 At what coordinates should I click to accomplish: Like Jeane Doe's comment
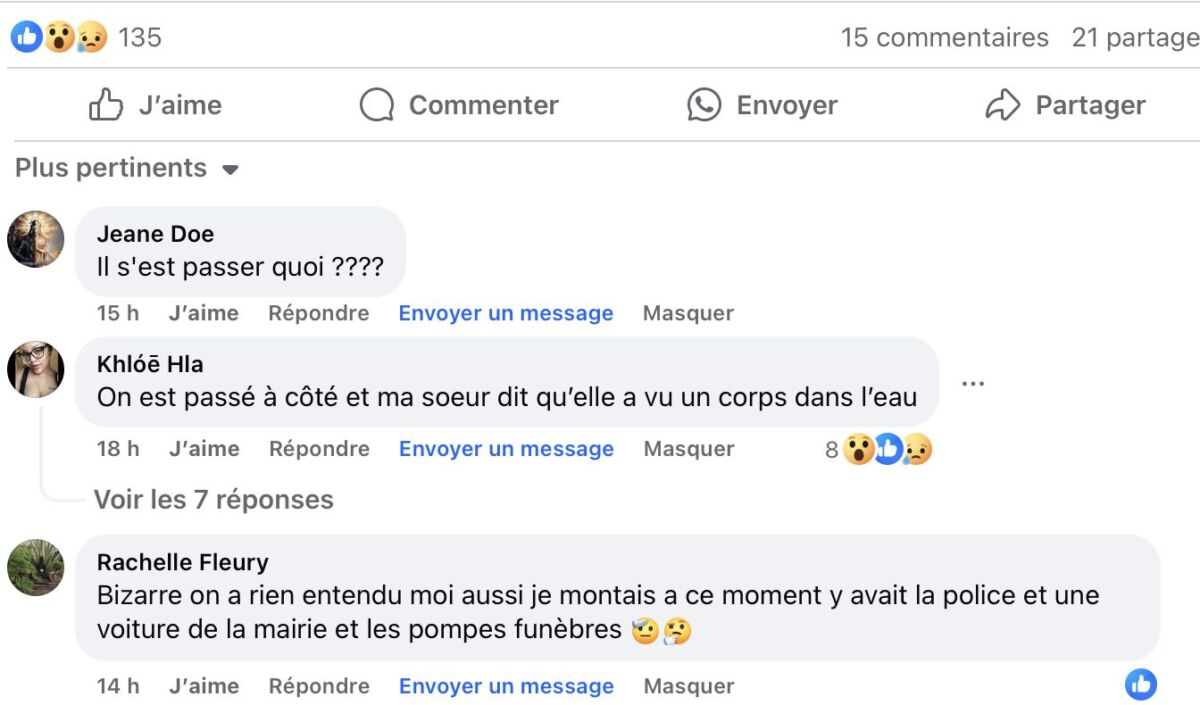click(204, 313)
